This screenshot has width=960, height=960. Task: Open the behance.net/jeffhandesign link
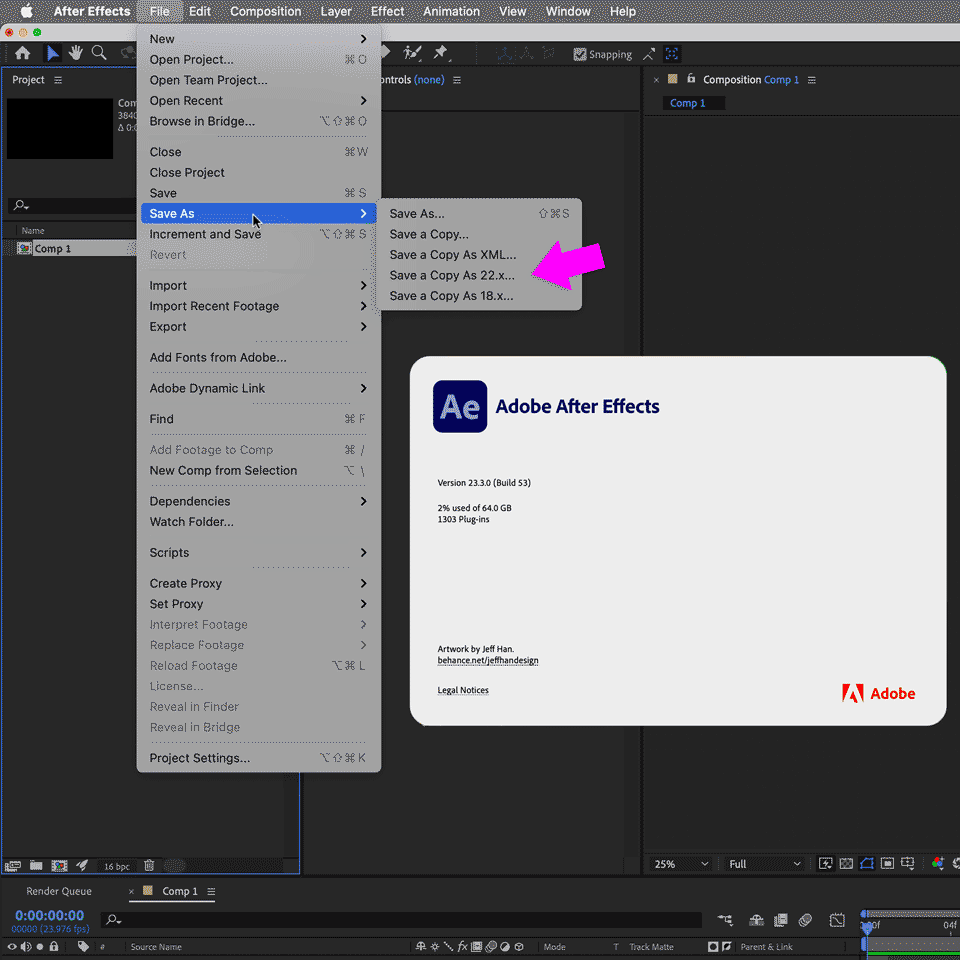pyautogui.click(x=487, y=660)
